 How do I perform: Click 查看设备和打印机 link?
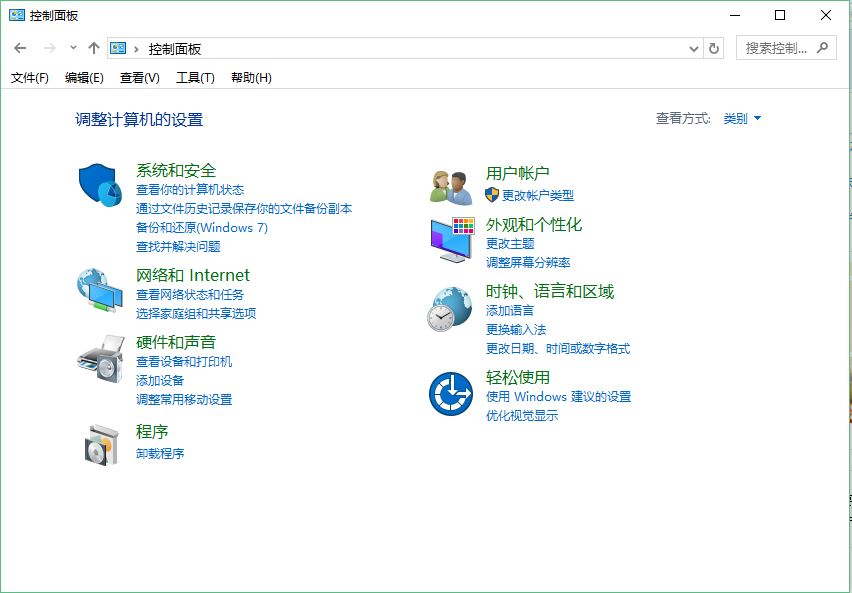pos(184,361)
